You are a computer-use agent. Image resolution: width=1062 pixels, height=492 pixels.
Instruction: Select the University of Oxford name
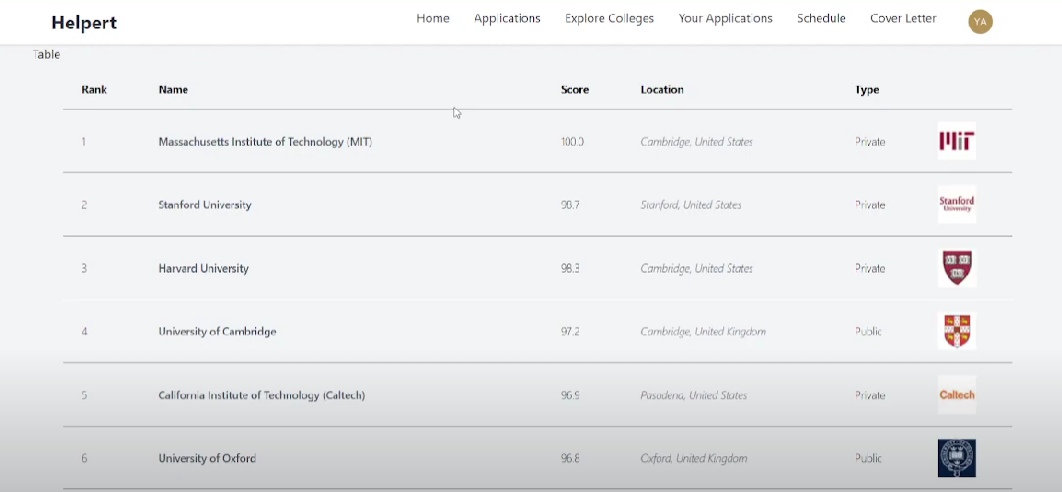tap(207, 459)
